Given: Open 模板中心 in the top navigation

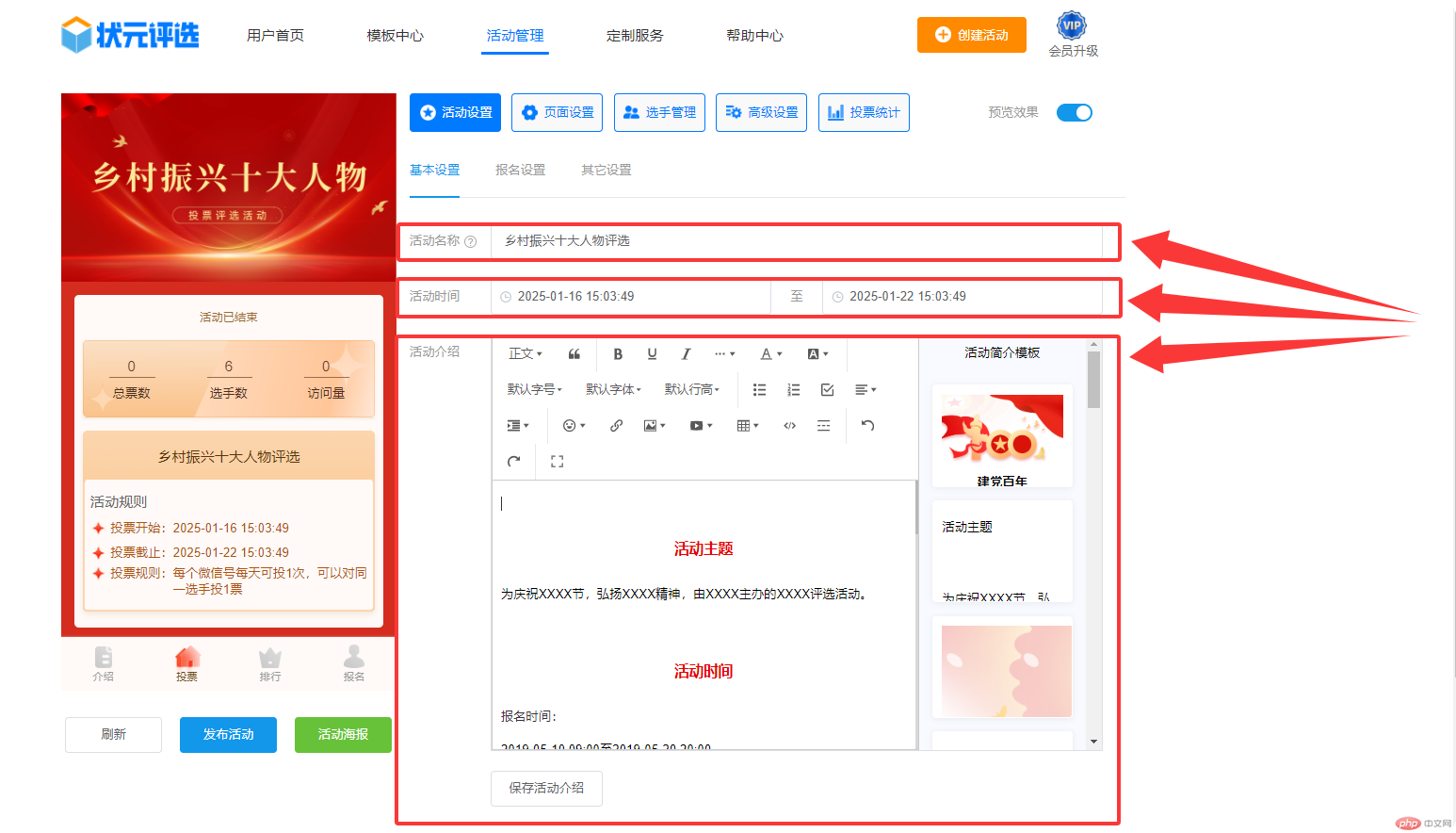Looking at the screenshot, I should [x=395, y=36].
